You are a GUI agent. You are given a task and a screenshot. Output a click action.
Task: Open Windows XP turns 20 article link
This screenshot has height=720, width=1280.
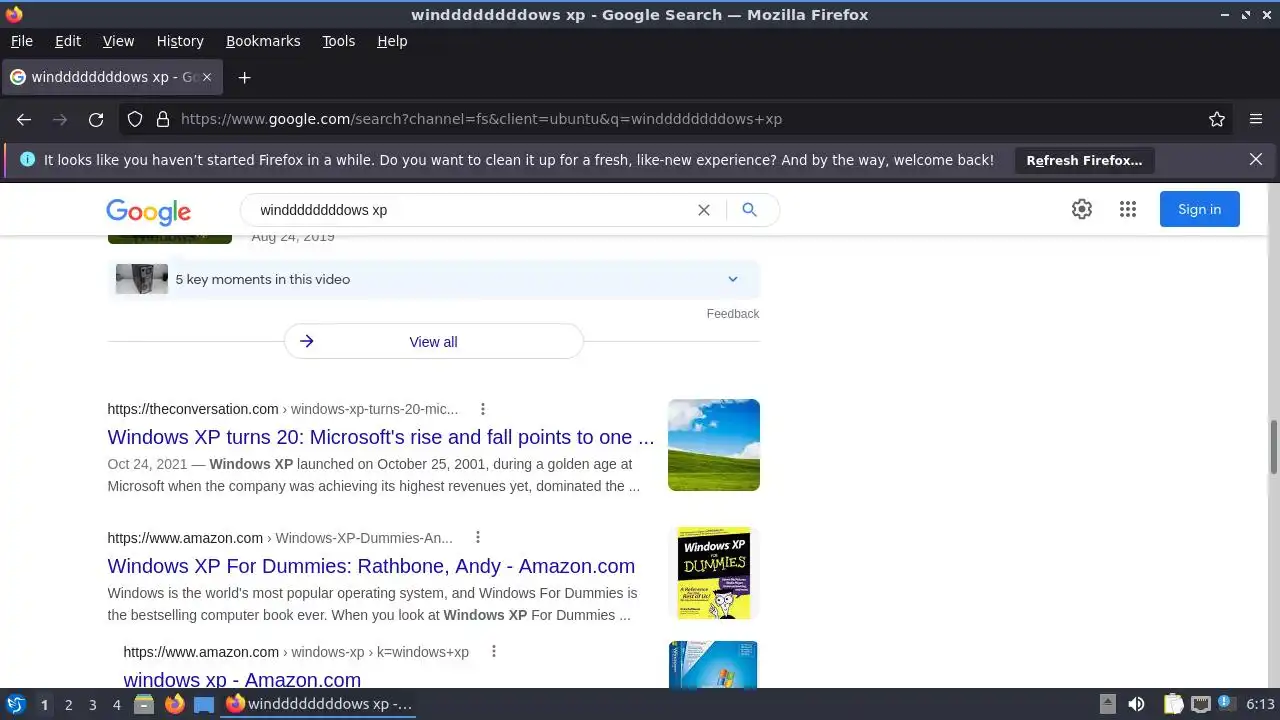(381, 437)
